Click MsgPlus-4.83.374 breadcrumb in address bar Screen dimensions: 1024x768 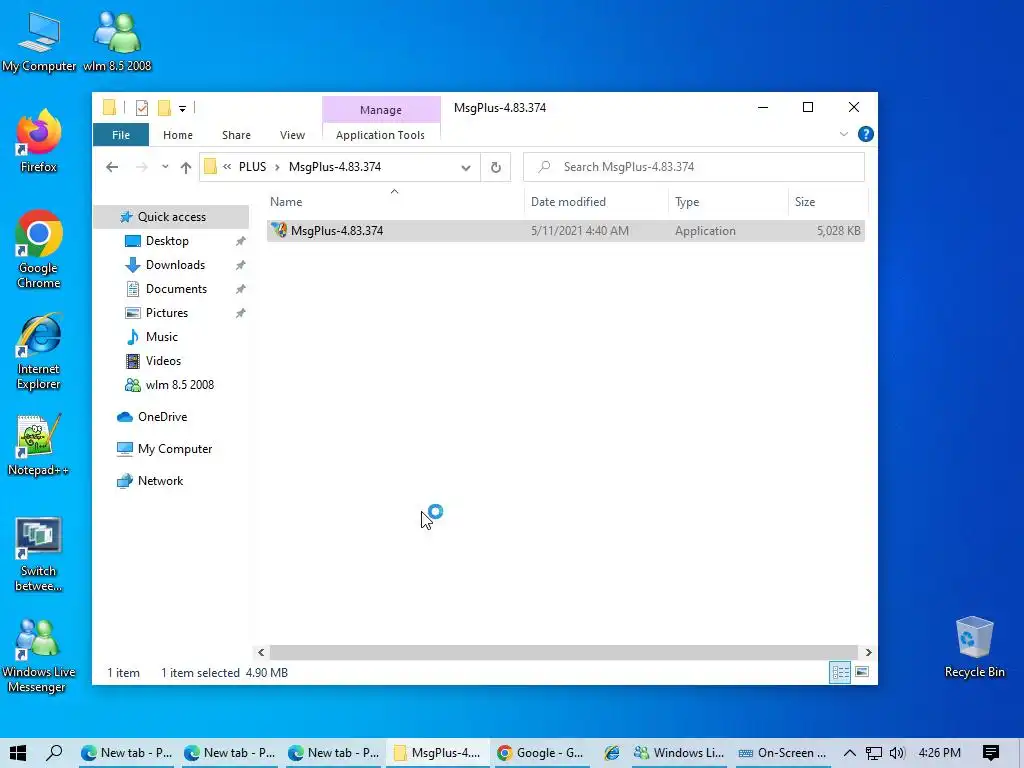(334, 167)
